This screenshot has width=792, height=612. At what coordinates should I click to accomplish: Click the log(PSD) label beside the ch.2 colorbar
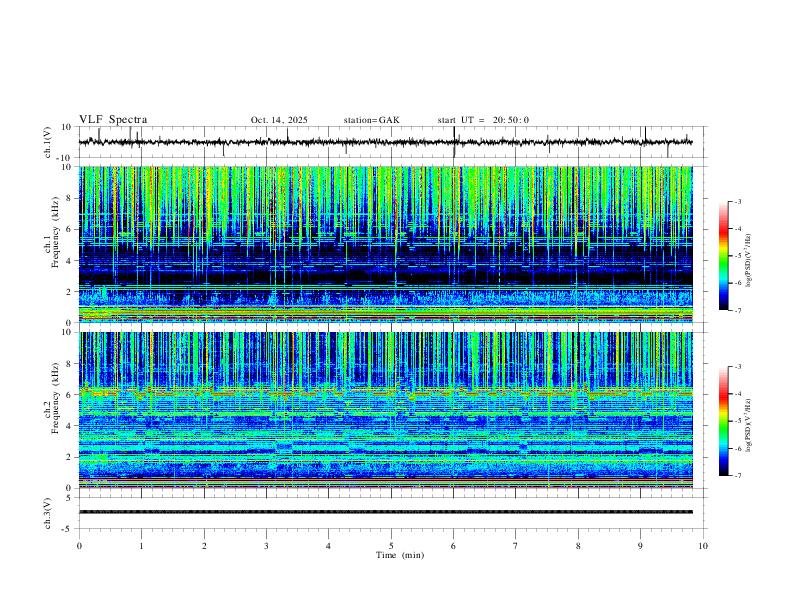[x=749, y=425]
